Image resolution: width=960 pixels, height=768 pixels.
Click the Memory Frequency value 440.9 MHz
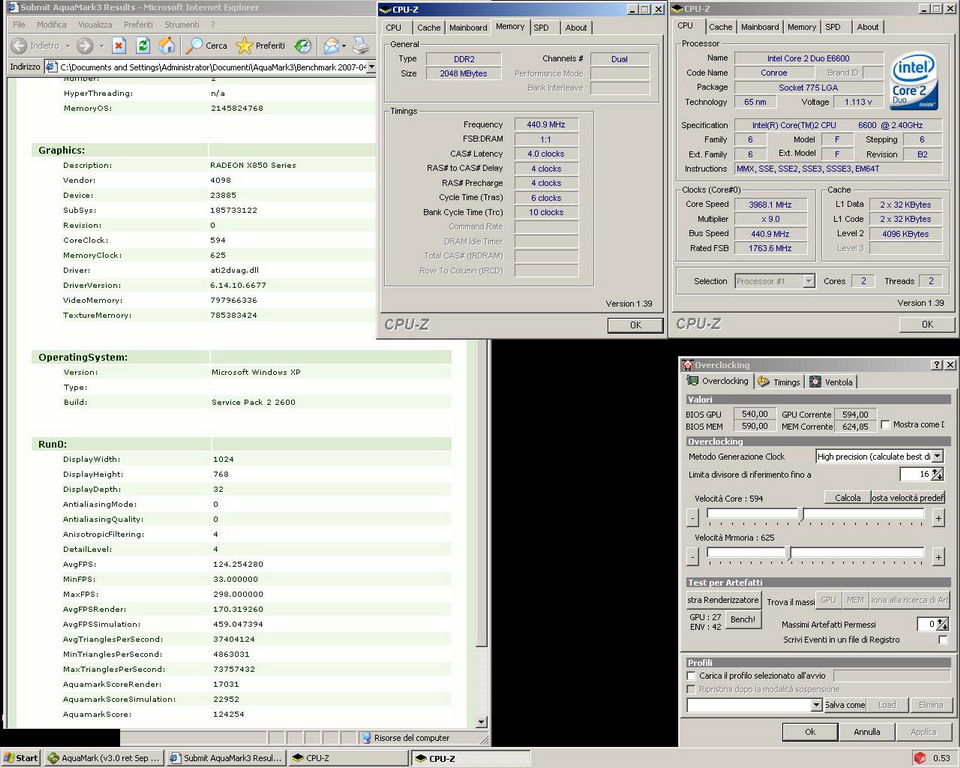(x=546, y=124)
